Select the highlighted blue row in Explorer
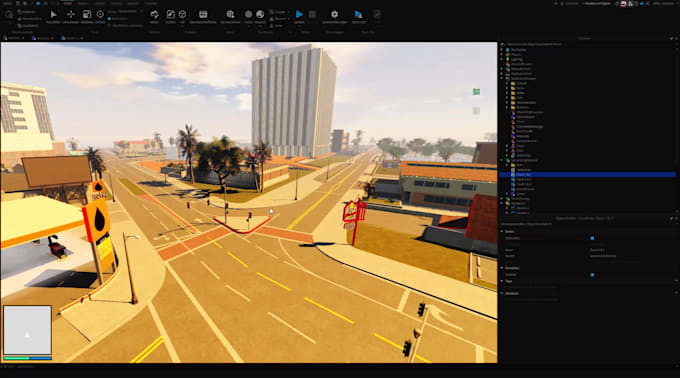Screen dimensions: 680x378 [x=587, y=175]
